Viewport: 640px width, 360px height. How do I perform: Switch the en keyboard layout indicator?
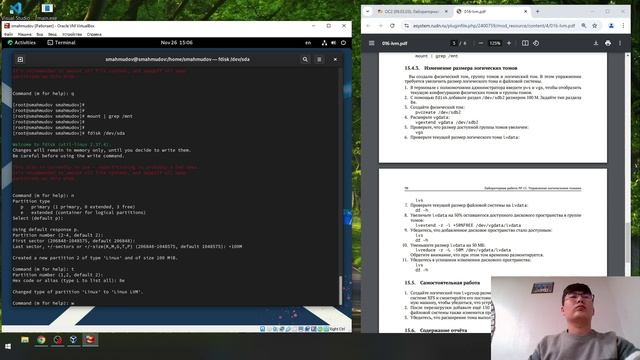coord(308,42)
